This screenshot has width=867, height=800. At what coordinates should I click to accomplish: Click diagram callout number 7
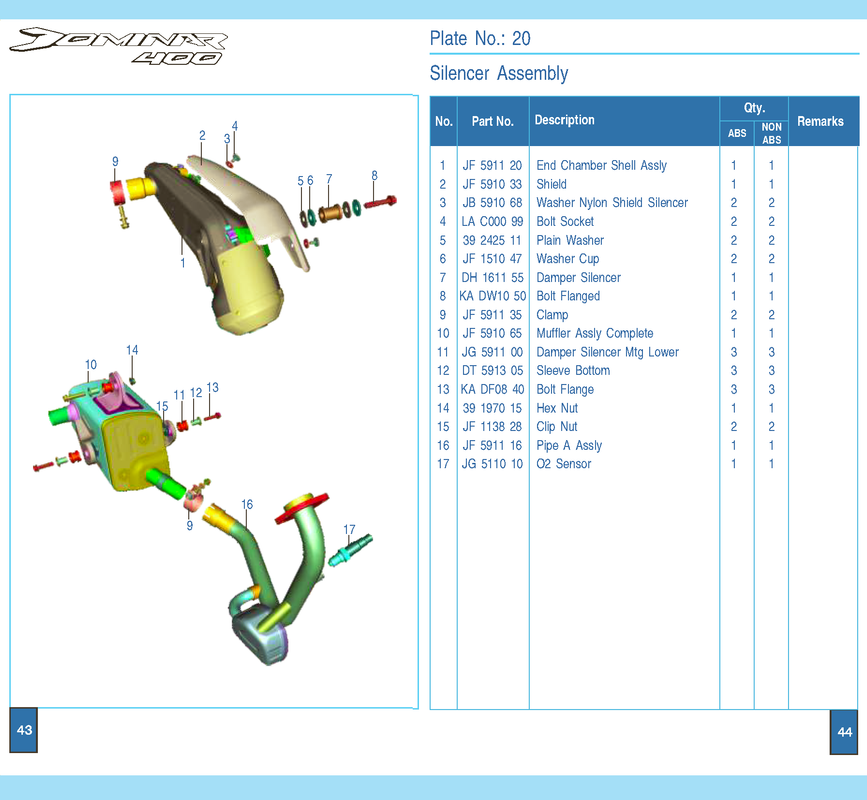coord(329,179)
